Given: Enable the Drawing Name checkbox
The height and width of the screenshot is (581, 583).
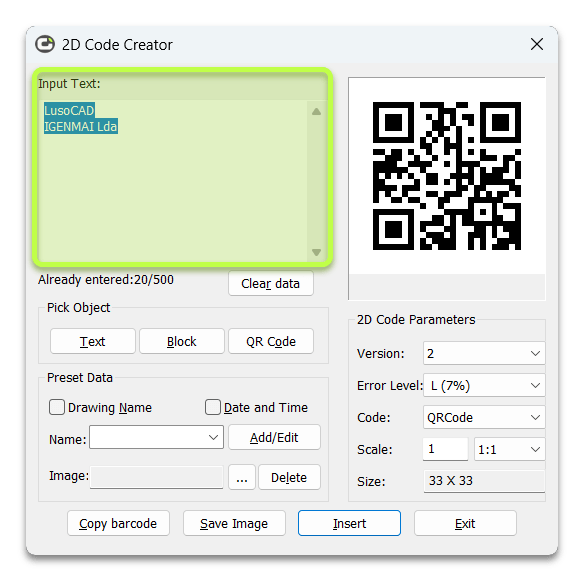Looking at the screenshot, I should (x=57, y=407).
